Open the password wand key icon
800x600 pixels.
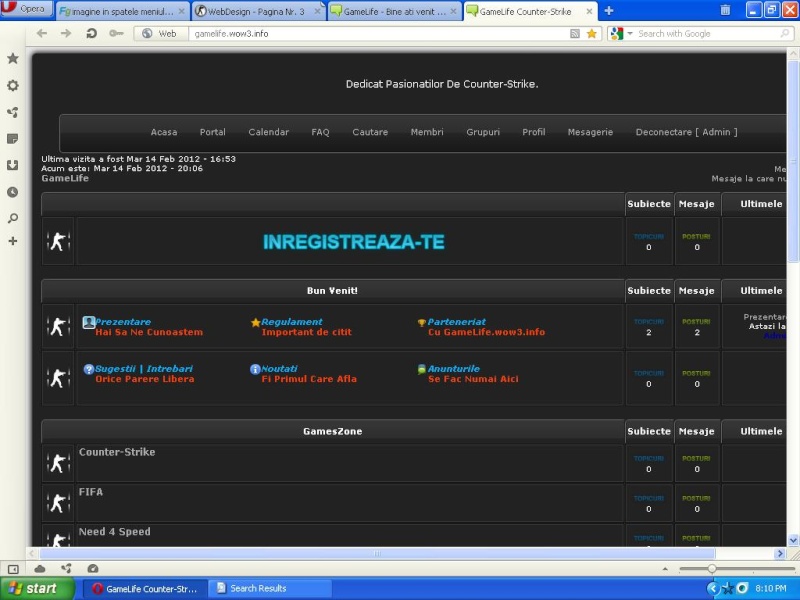click(116, 34)
